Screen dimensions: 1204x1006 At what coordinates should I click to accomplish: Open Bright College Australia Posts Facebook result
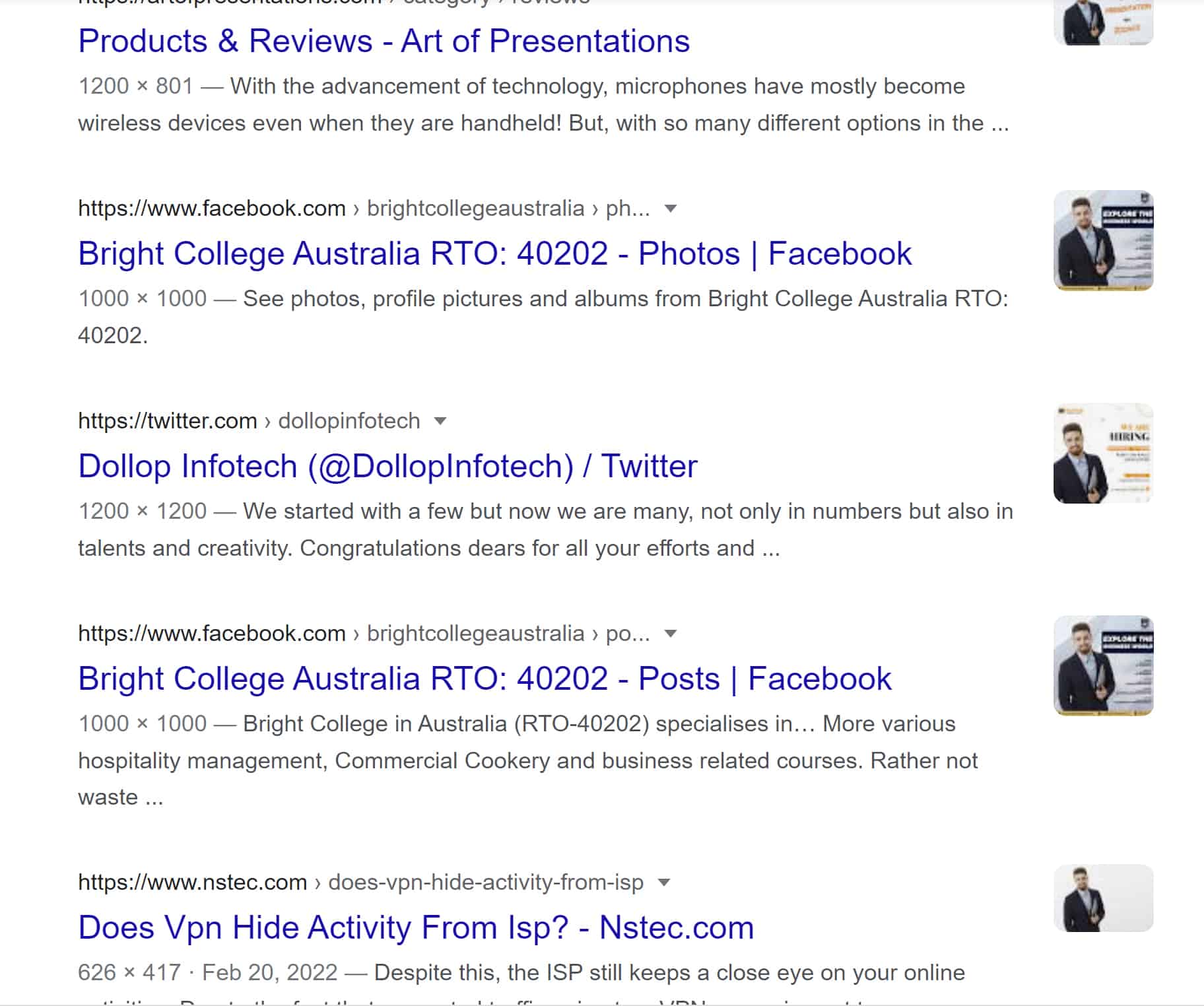[485, 679]
